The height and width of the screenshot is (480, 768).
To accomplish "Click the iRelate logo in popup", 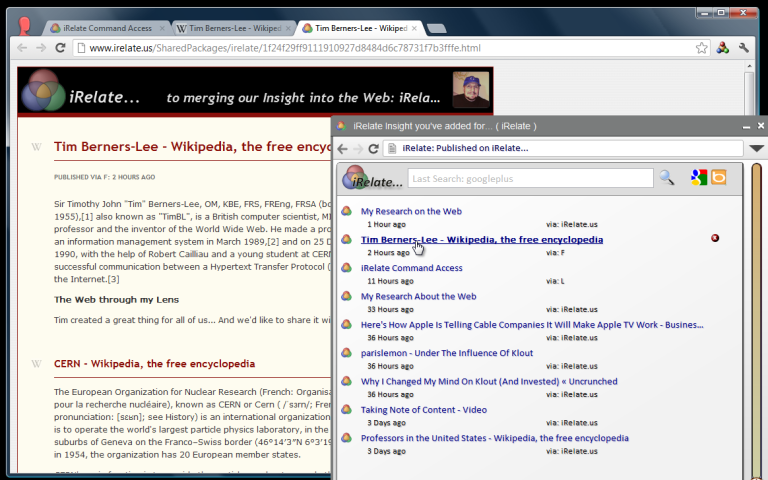I will tap(372, 178).
